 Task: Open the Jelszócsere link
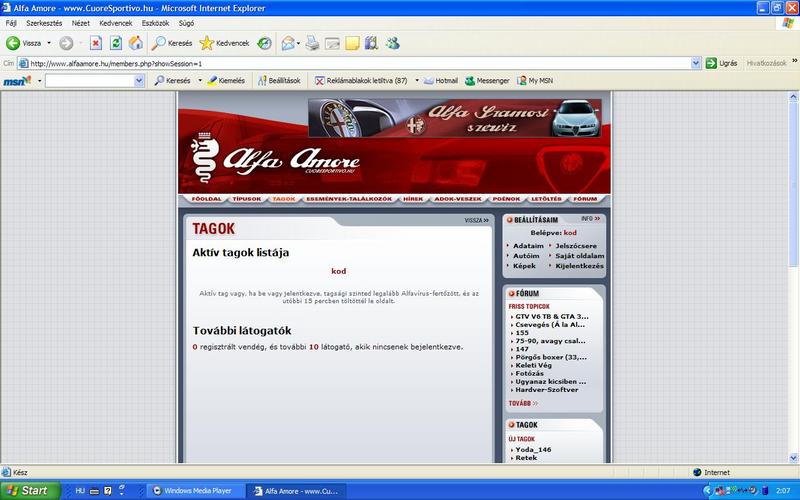click(x=576, y=246)
